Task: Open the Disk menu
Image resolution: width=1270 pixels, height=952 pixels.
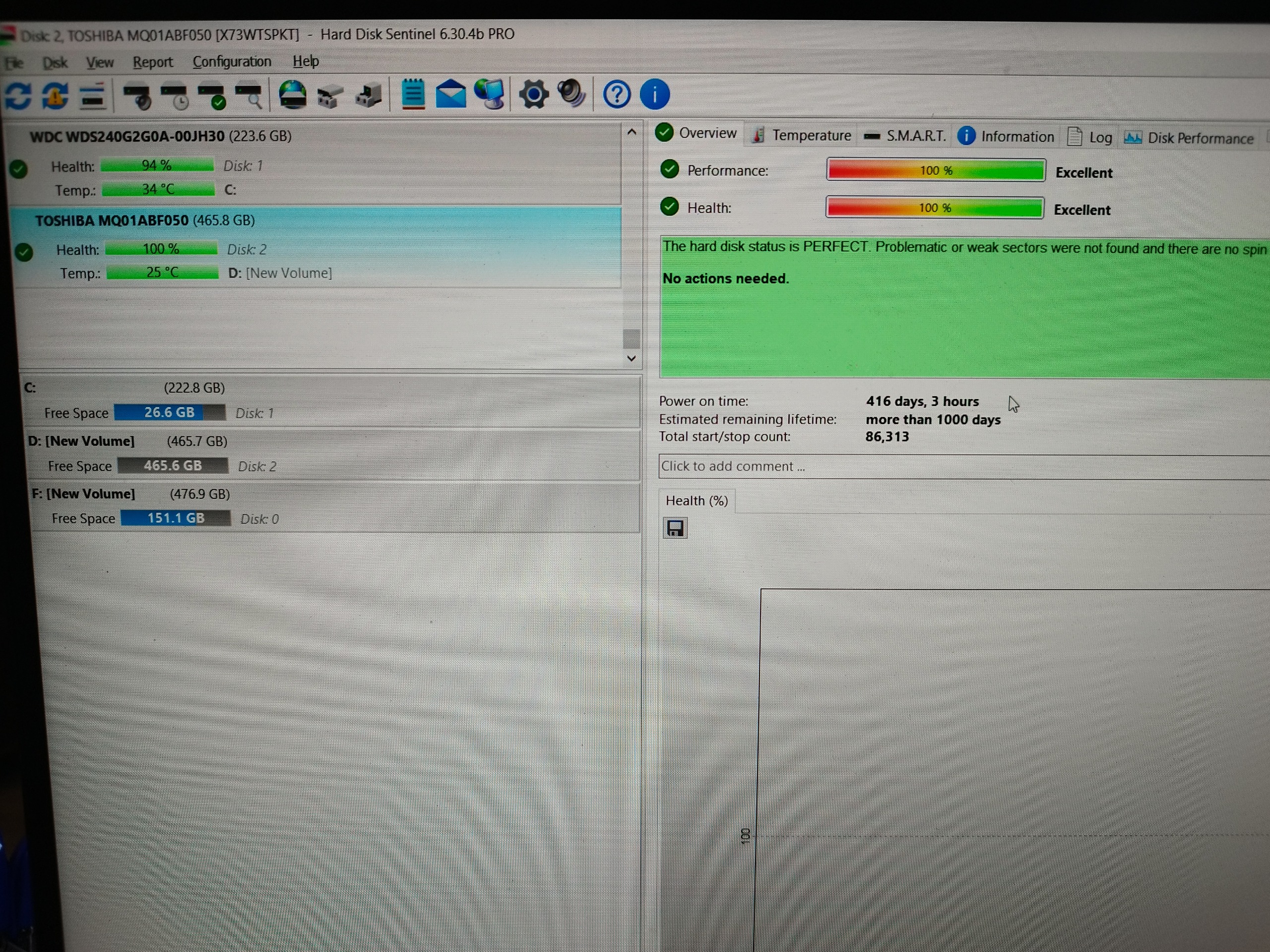Action: [55, 62]
